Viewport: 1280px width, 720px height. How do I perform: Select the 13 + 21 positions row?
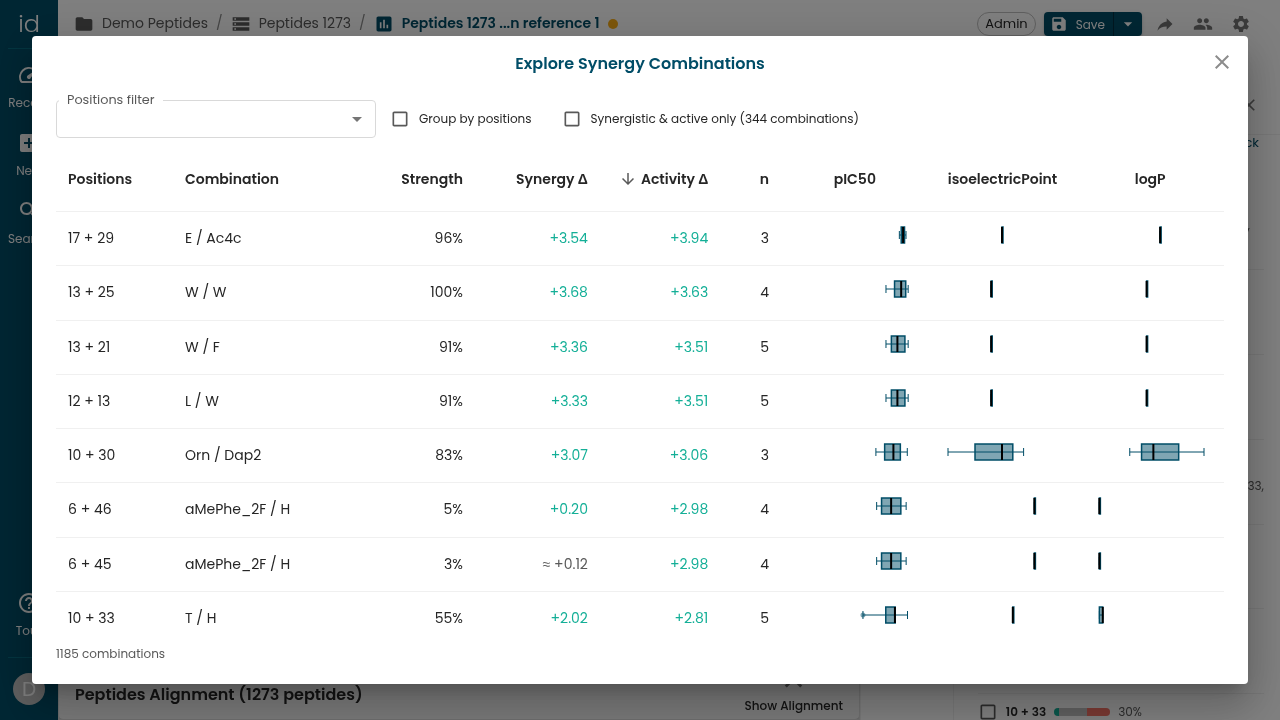coord(640,347)
